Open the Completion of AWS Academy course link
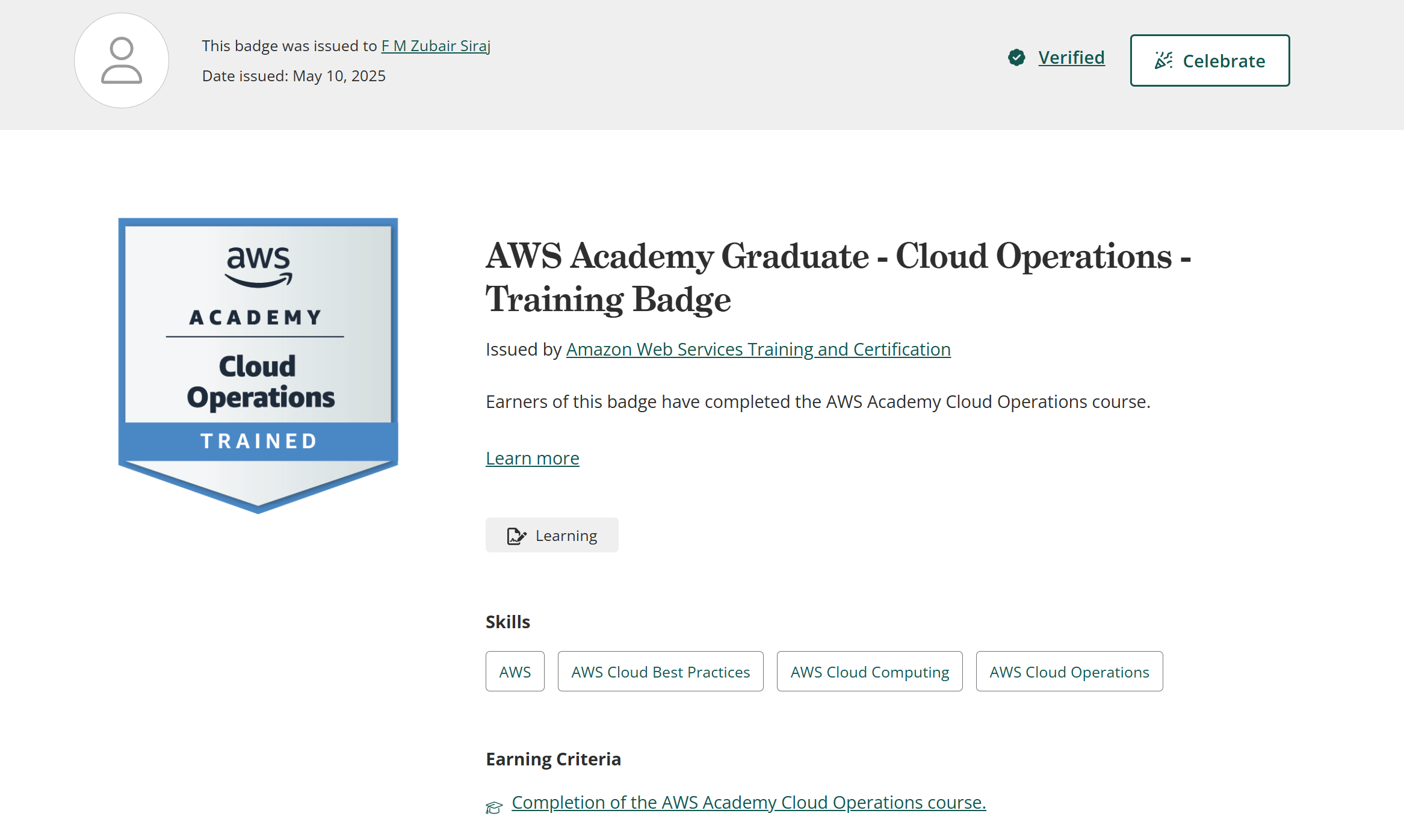 coord(749,803)
